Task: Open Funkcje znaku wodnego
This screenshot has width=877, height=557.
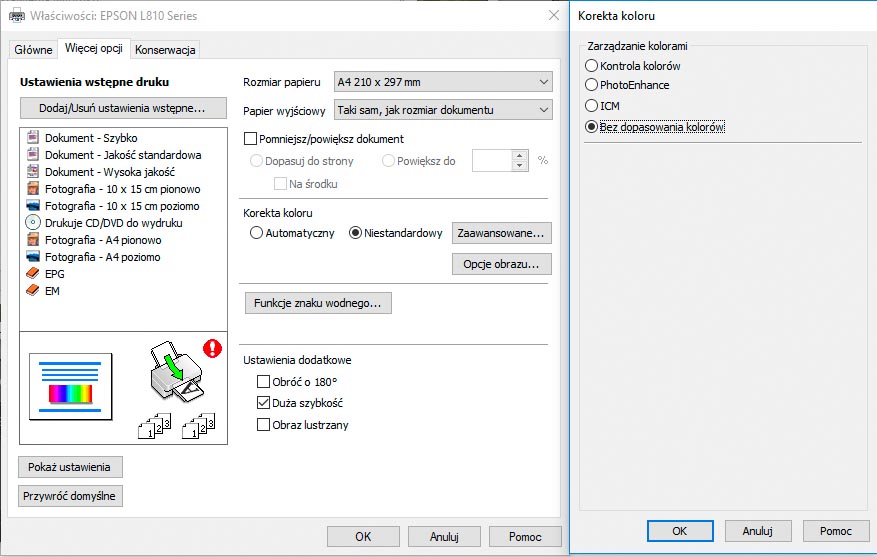Action: click(x=318, y=303)
